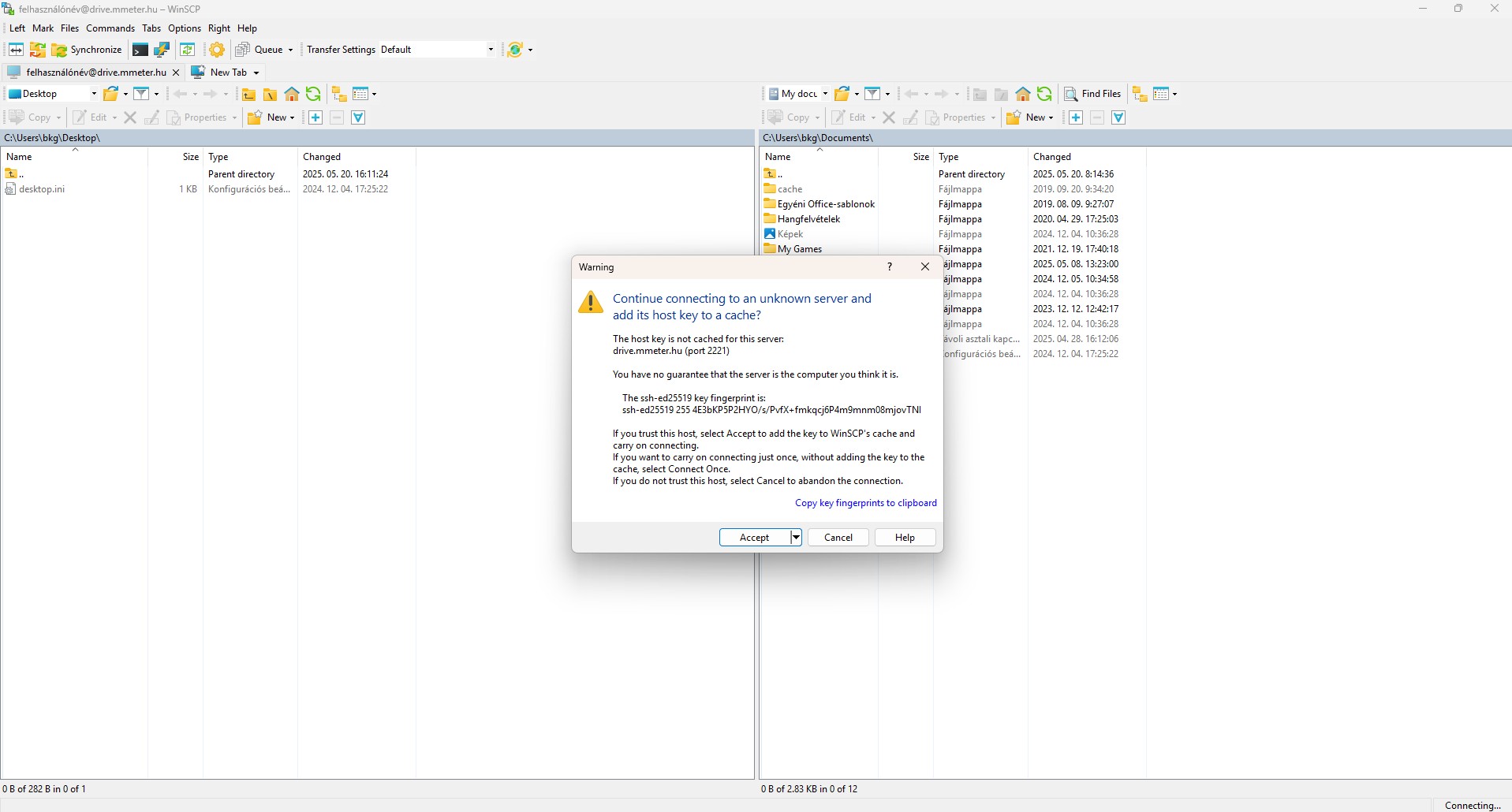Screen dimensions: 1512x812
Task: Open Transfer Settings Default combo box
Action: click(x=437, y=50)
